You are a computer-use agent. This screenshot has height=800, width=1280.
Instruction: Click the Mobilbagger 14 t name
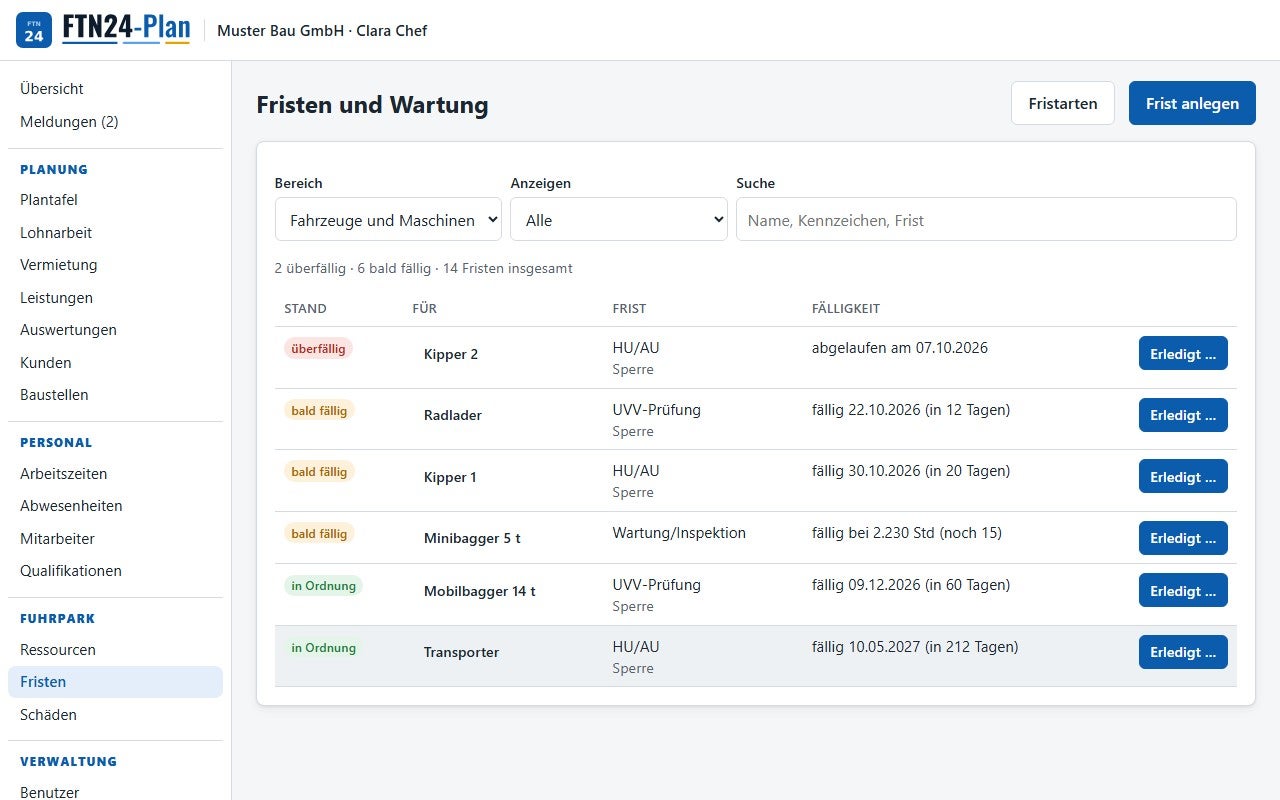(x=480, y=591)
